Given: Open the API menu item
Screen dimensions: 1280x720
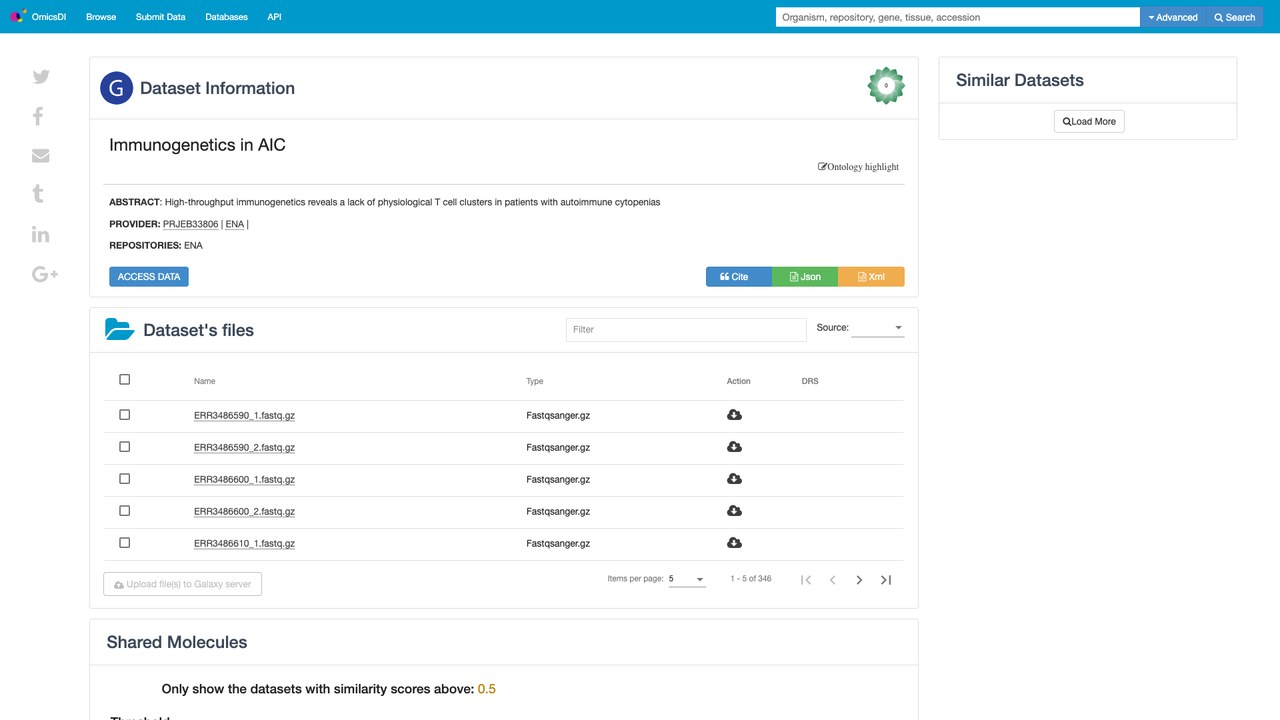Looking at the screenshot, I should coord(274,17).
